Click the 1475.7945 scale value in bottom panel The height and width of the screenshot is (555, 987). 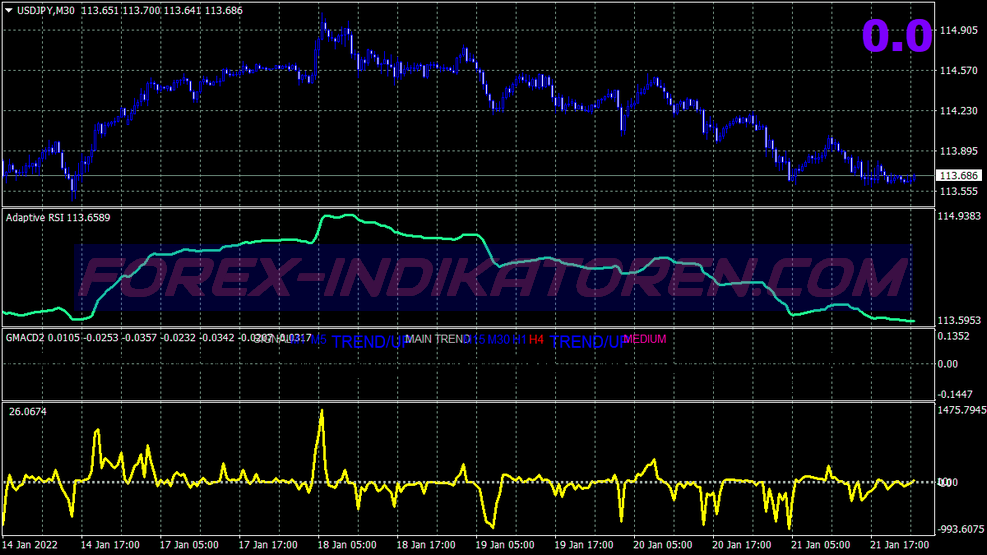point(962,410)
